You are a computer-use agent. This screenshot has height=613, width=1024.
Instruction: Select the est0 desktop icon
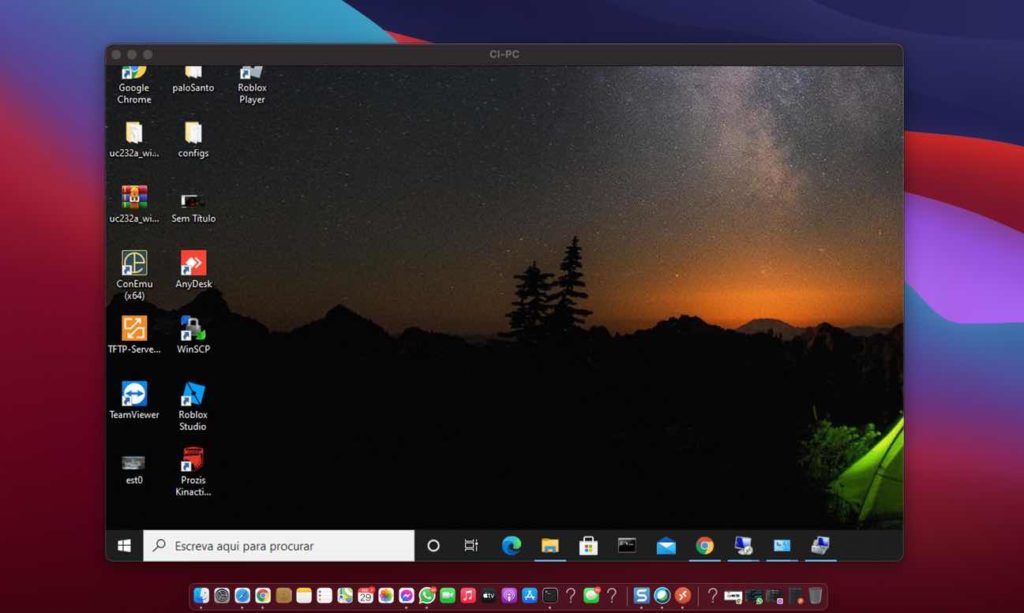[x=134, y=469]
